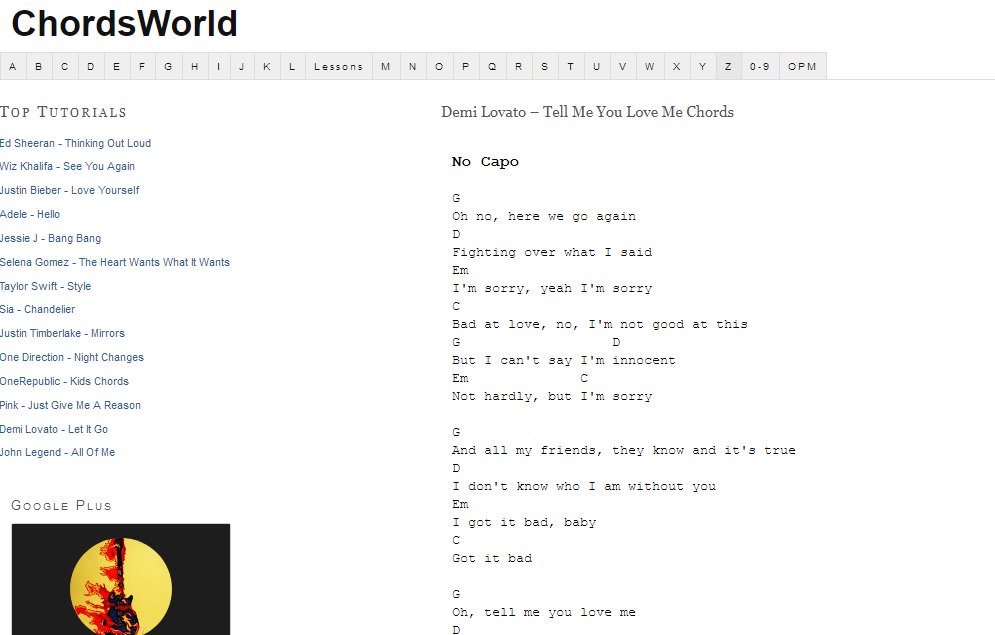Click the lyric 'Bad at love, no, I'm not good at this'

pos(600,324)
